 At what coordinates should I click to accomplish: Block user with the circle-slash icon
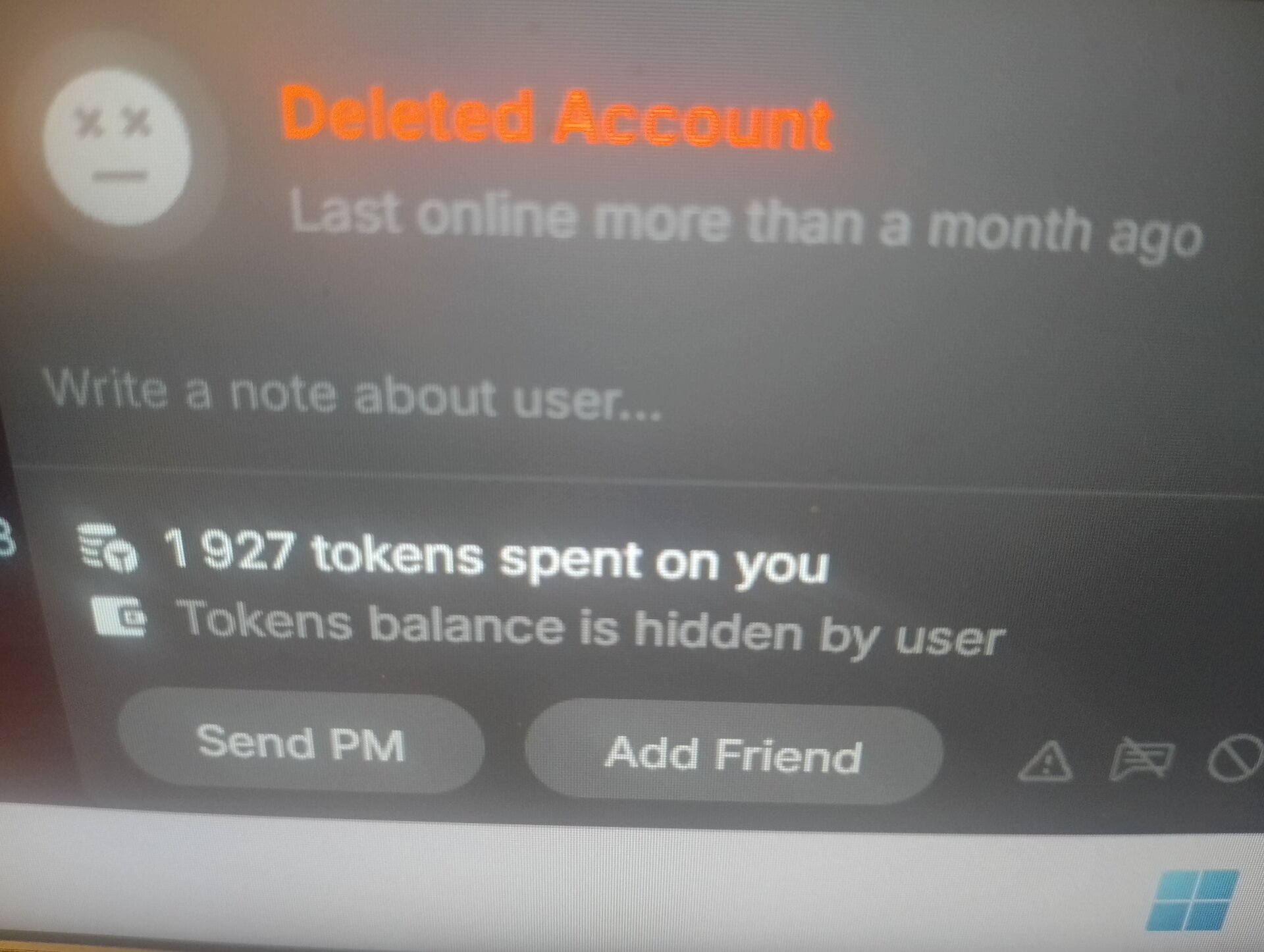point(1236,757)
